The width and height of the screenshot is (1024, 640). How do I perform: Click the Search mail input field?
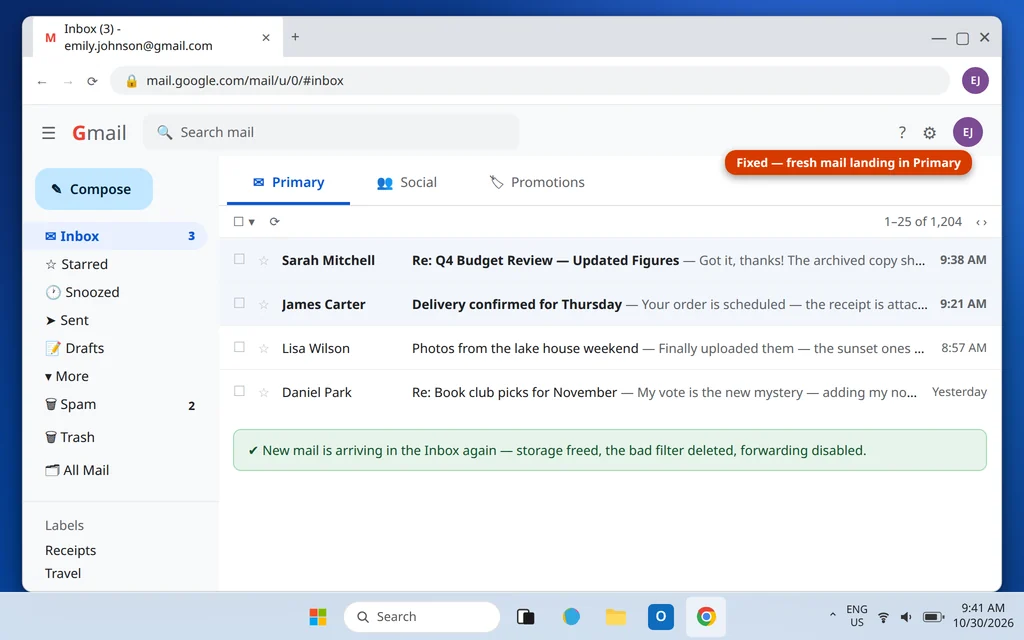point(331,133)
